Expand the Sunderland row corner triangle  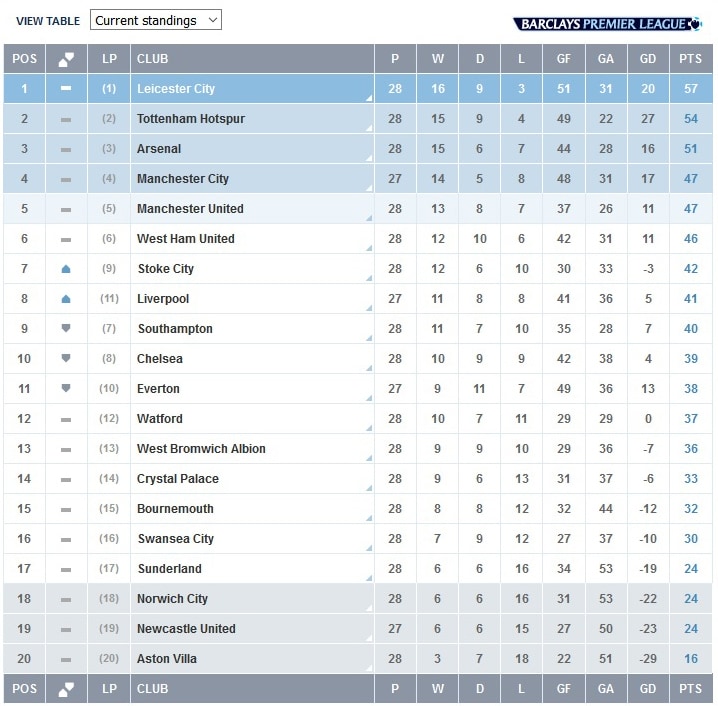pos(370,578)
